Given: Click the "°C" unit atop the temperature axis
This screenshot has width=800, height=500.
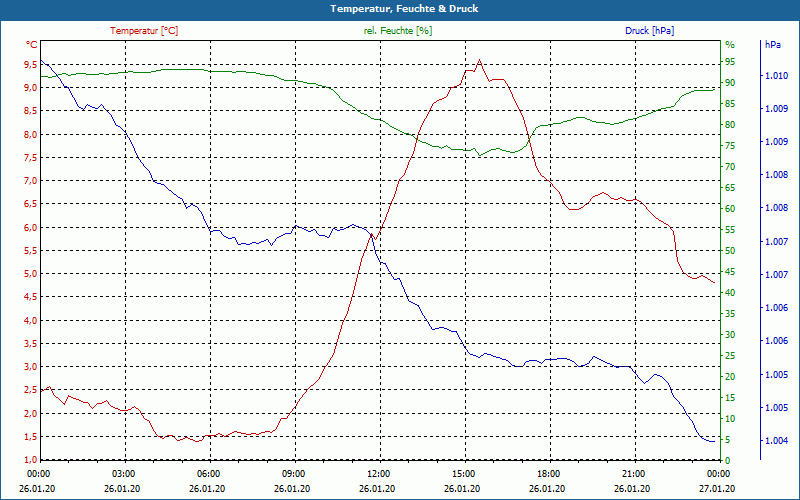Looking at the screenshot, I should 32,45.
